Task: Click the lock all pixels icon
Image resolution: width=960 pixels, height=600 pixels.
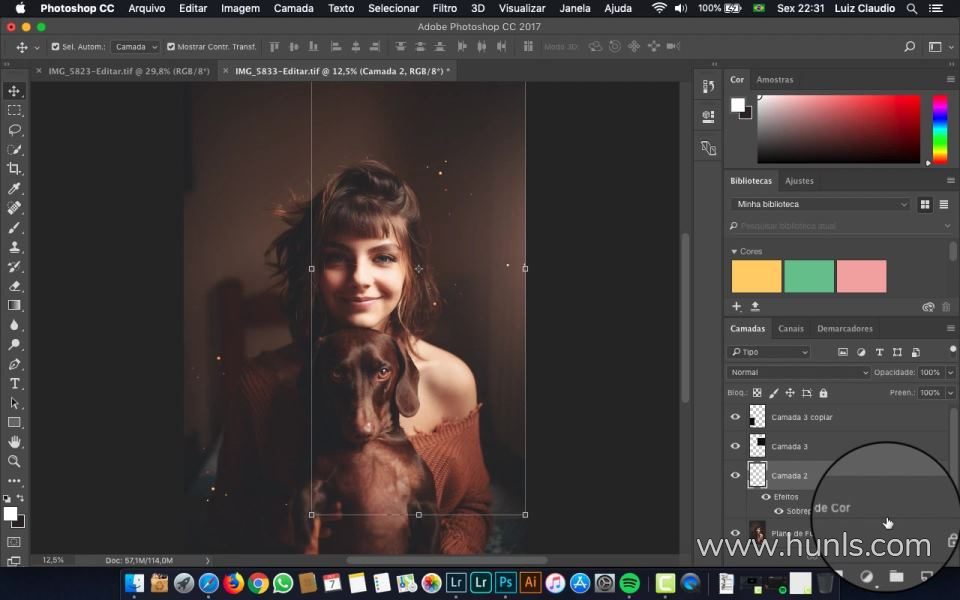Action: (823, 393)
